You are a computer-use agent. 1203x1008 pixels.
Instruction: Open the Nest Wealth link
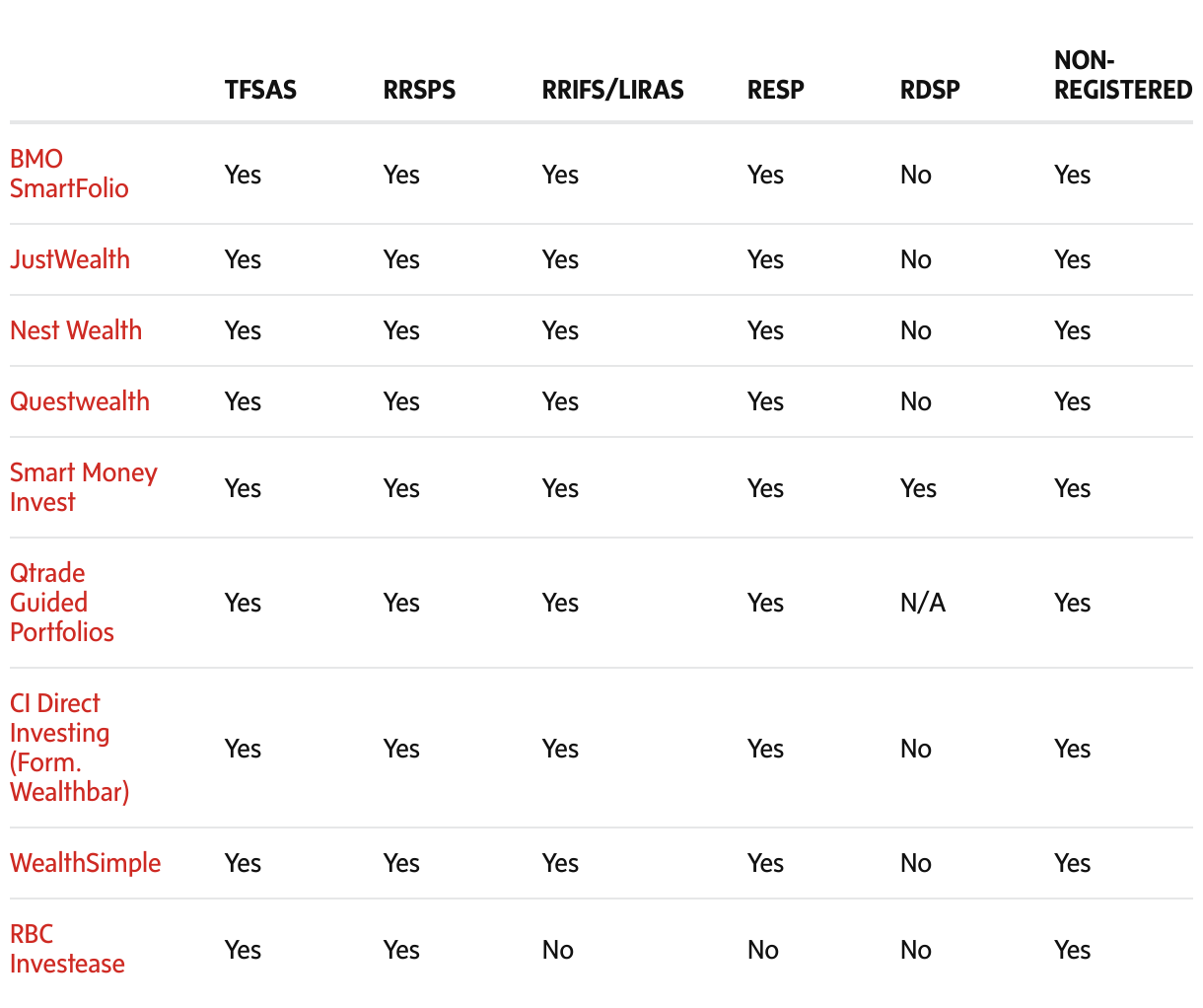tap(76, 330)
